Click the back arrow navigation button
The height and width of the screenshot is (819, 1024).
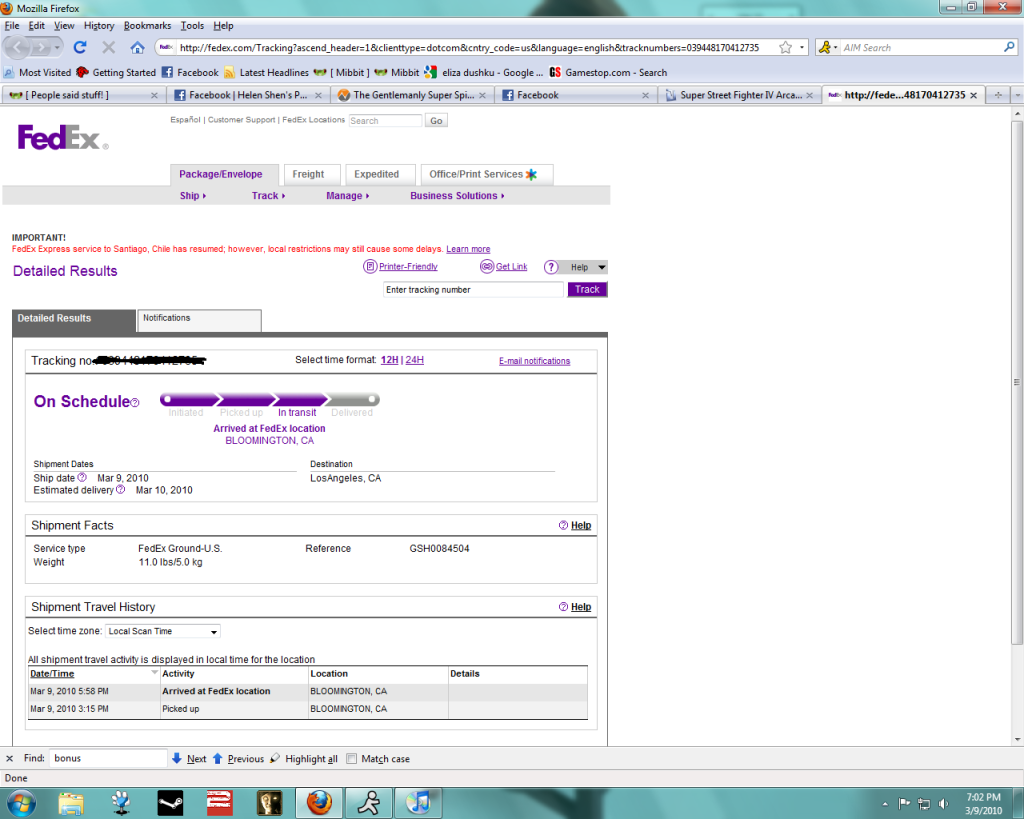click(x=18, y=47)
